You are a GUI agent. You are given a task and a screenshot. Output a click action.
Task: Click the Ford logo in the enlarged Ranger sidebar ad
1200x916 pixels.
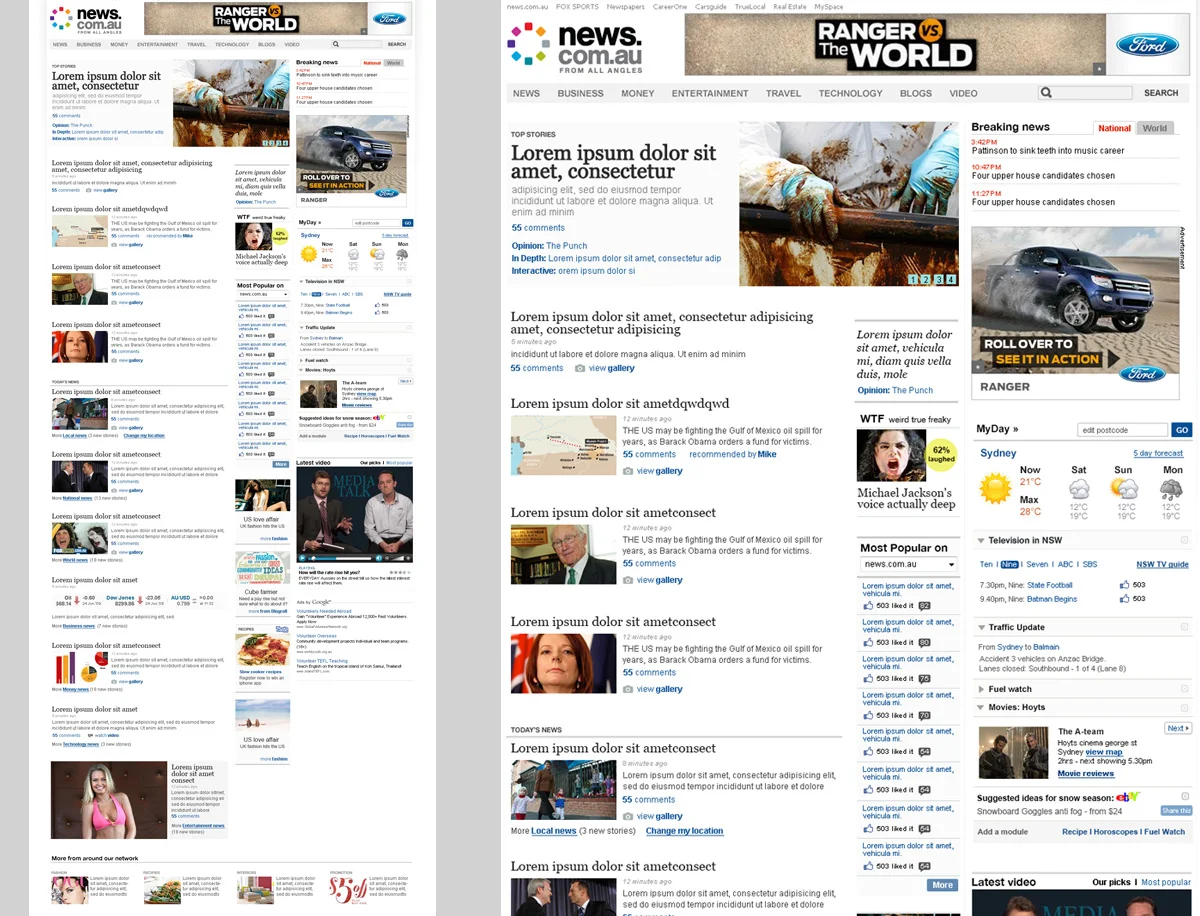(x=1142, y=374)
